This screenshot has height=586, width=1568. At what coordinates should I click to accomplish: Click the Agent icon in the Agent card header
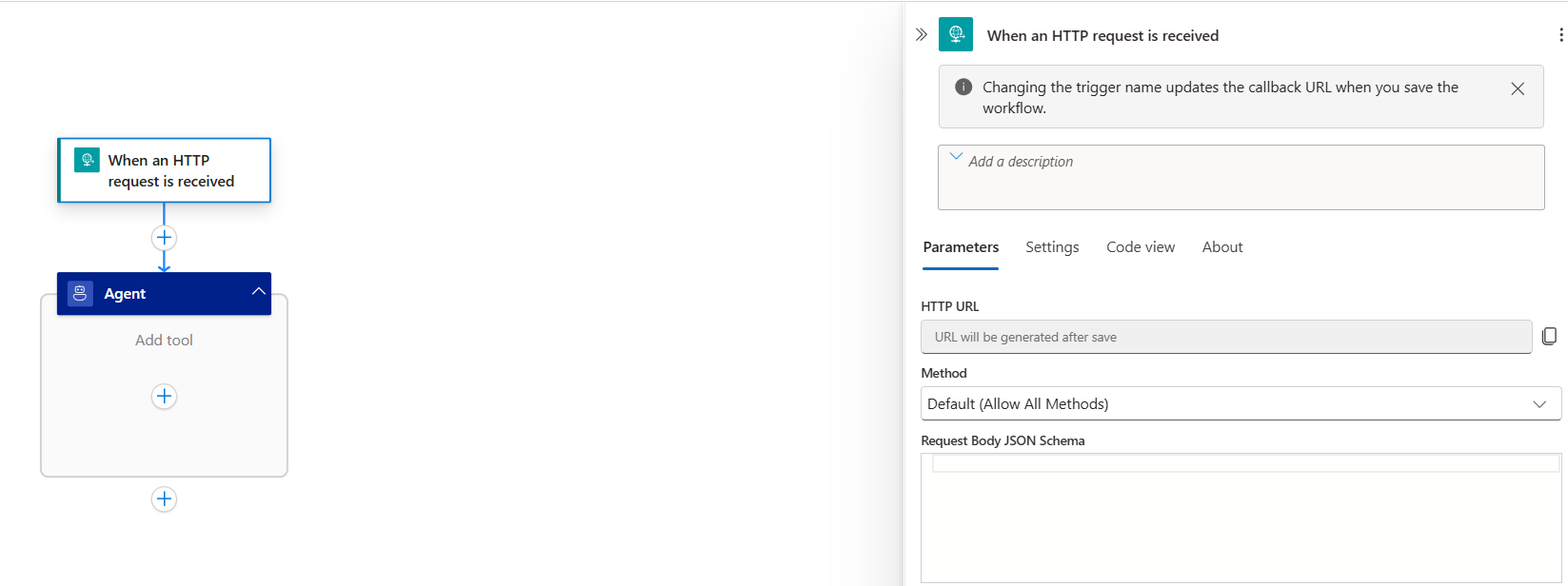click(x=78, y=293)
